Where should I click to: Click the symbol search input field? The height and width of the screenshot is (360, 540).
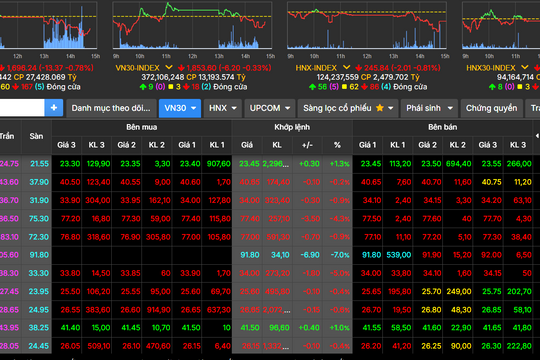[x=22, y=108]
